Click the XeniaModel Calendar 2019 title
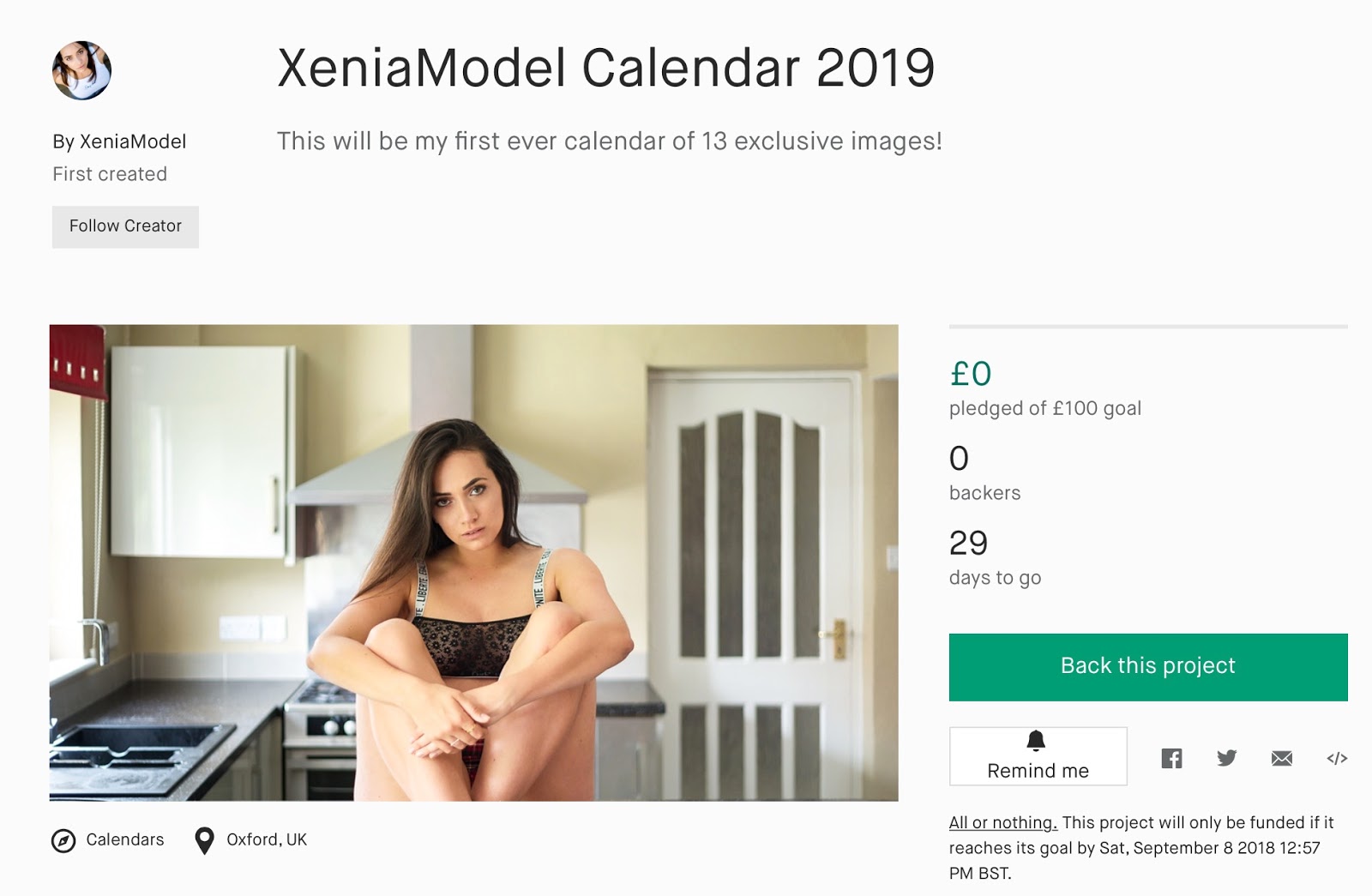Viewport: 1372px width, 896px height. 605,68
